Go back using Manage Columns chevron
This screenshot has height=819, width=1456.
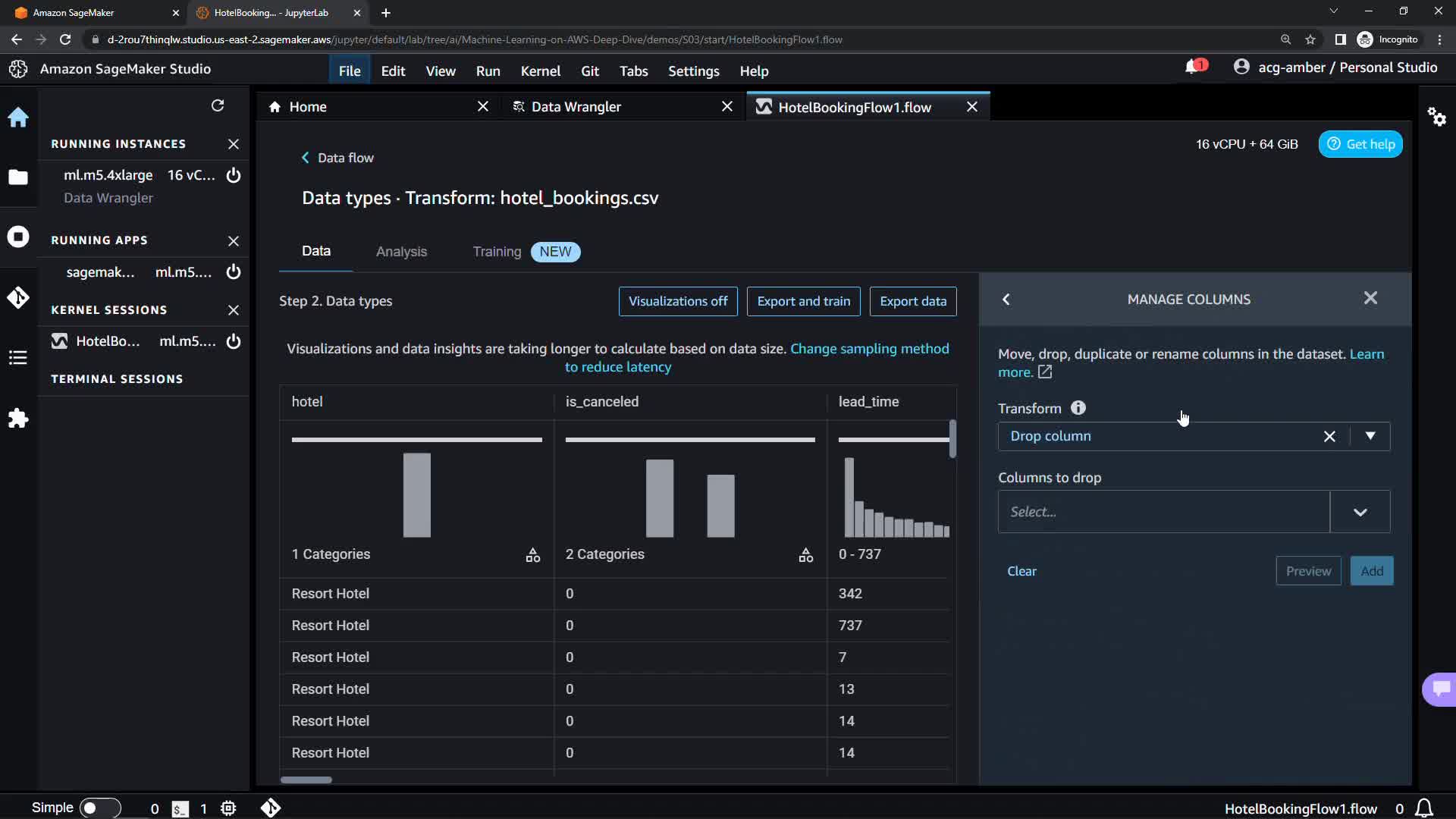pyautogui.click(x=1006, y=299)
